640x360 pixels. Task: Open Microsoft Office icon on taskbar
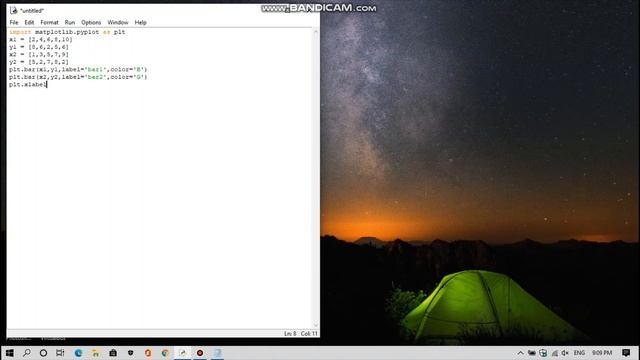[x=148, y=353]
